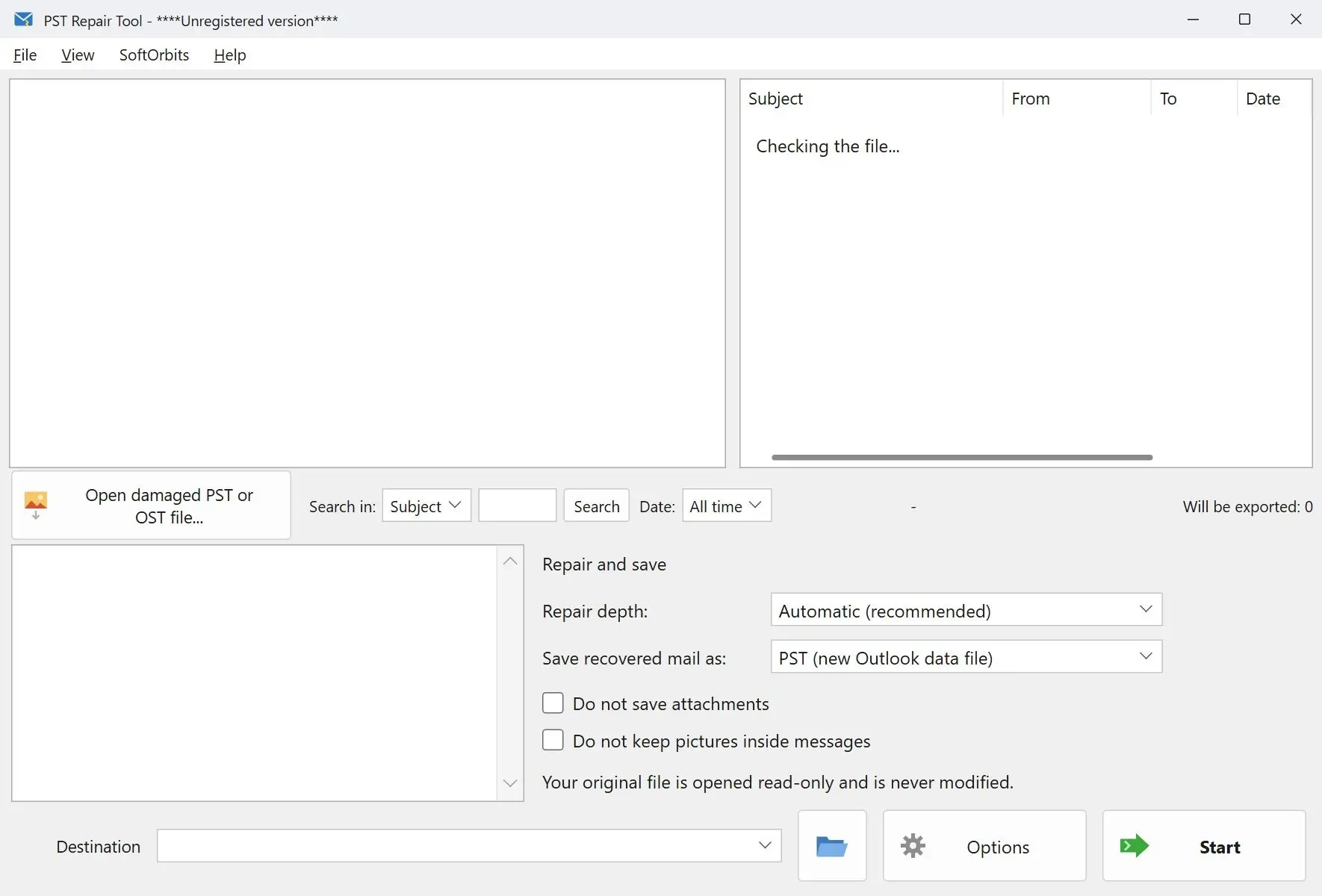Click the scroll up arrow in the log panel
Image resolution: width=1322 pixels, height=896 pixels.
[510, 561]
